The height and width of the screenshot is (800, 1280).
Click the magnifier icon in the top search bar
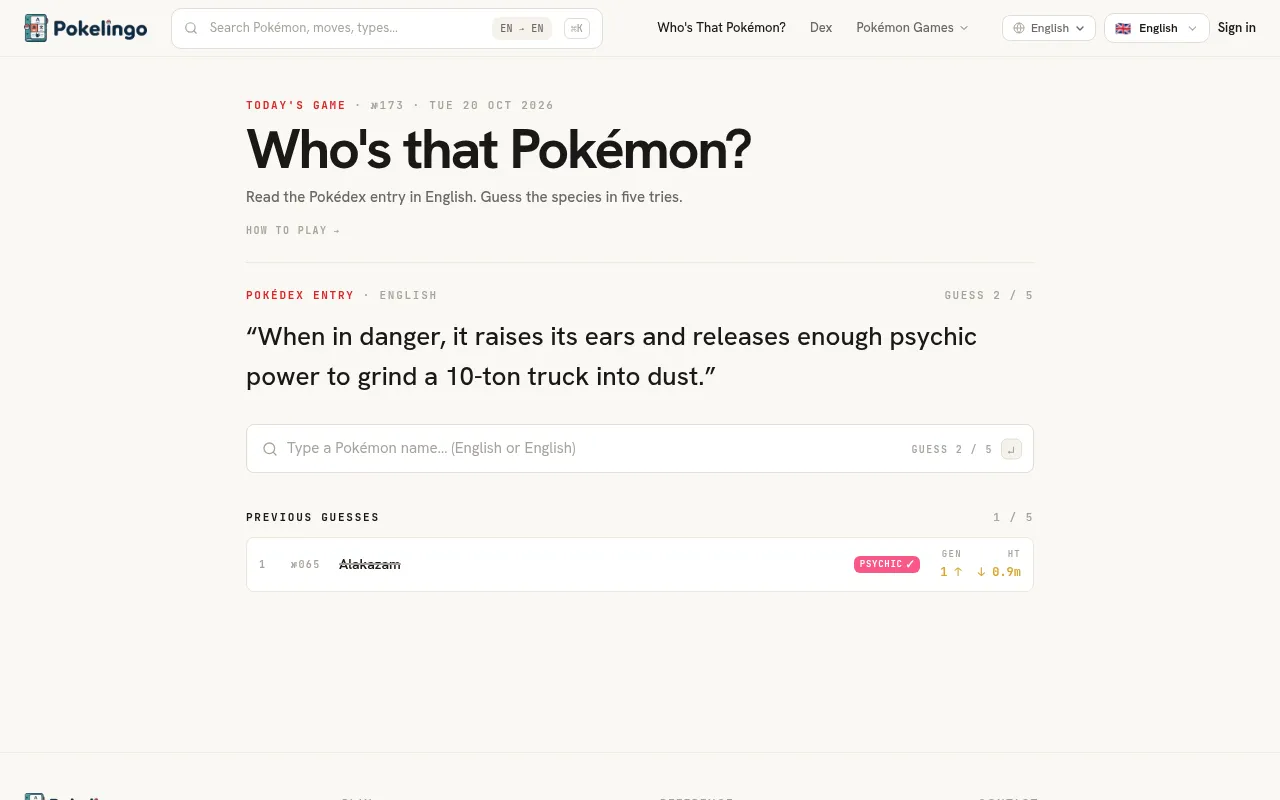[191, 28]
